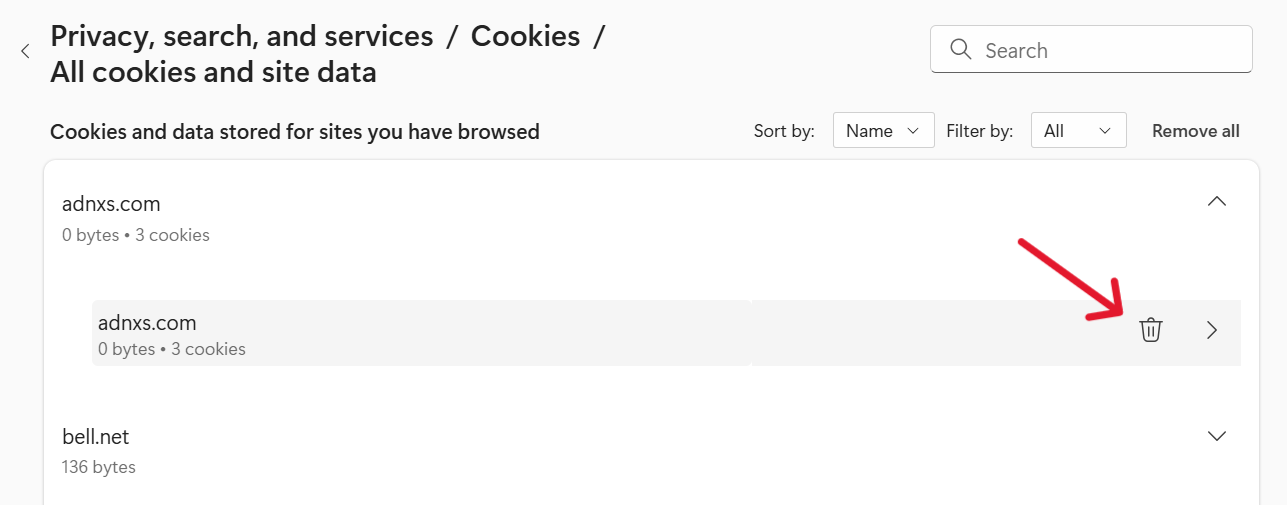
Task: Delete adnxs.com cookies with trash icon
Action: [x=1151, y=330]
